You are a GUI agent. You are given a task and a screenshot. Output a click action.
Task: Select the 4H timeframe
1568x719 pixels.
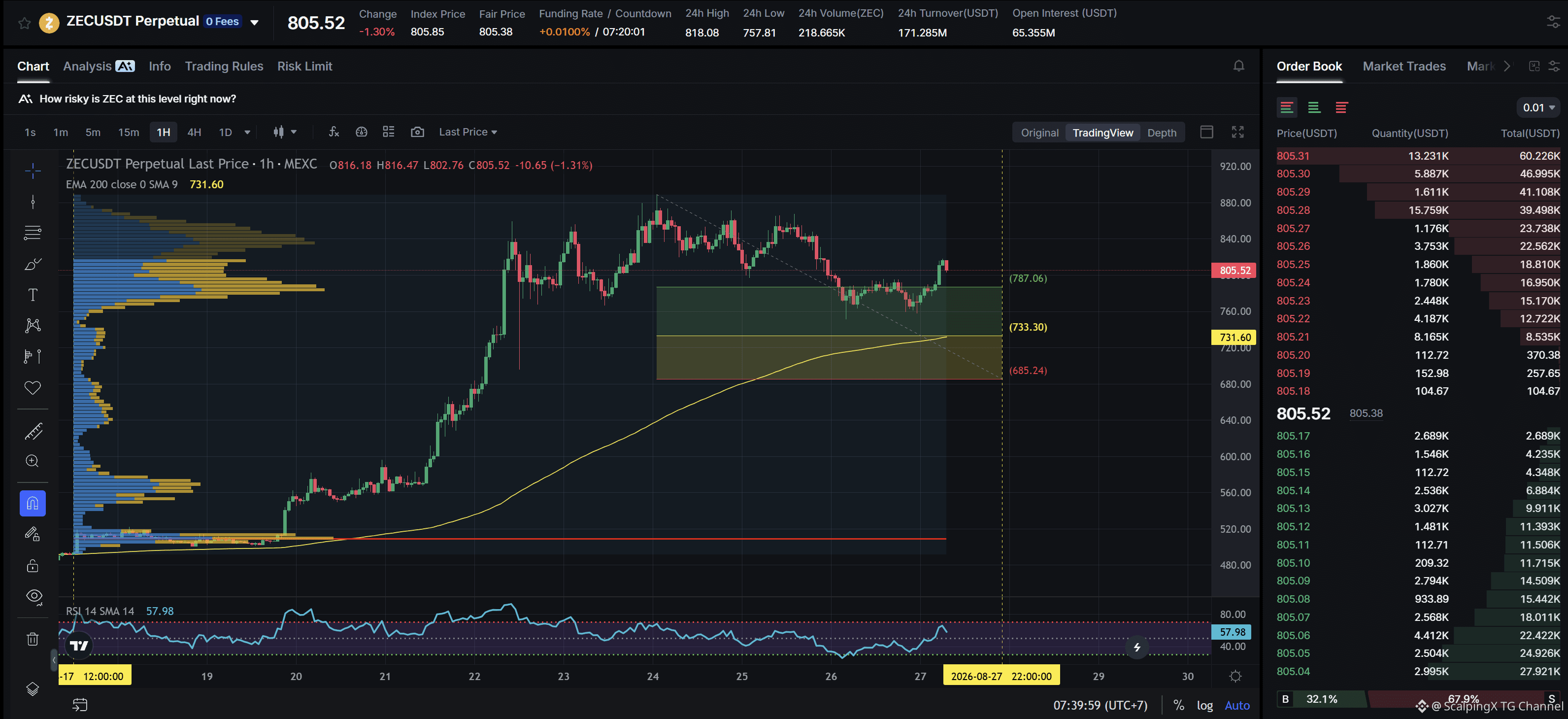[194, 132]
